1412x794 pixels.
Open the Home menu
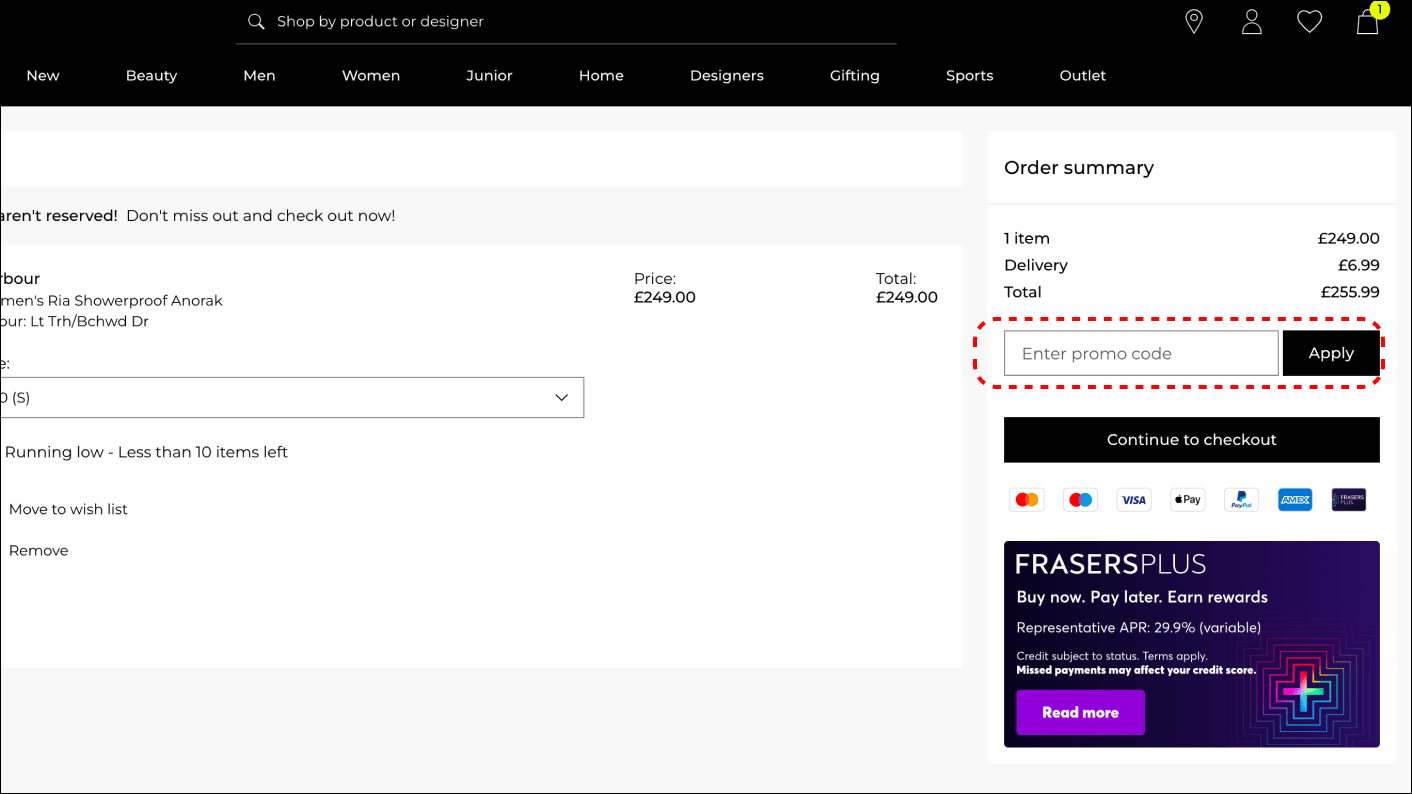pos(601,75)
